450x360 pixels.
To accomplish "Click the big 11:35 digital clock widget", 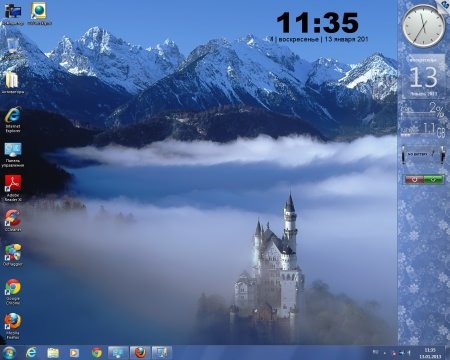I will (x=317, y=23).
